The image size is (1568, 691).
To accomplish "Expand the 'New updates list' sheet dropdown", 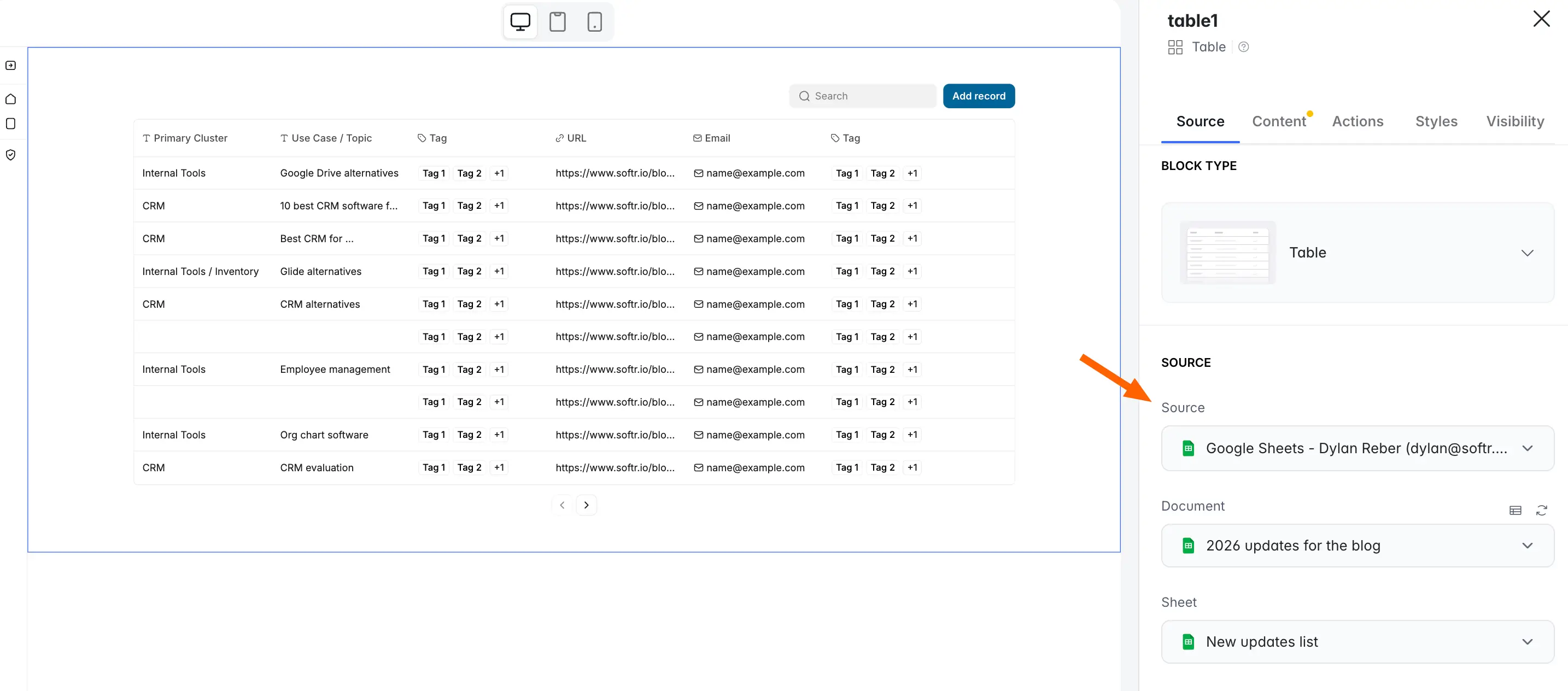I will coord(1528,642).
